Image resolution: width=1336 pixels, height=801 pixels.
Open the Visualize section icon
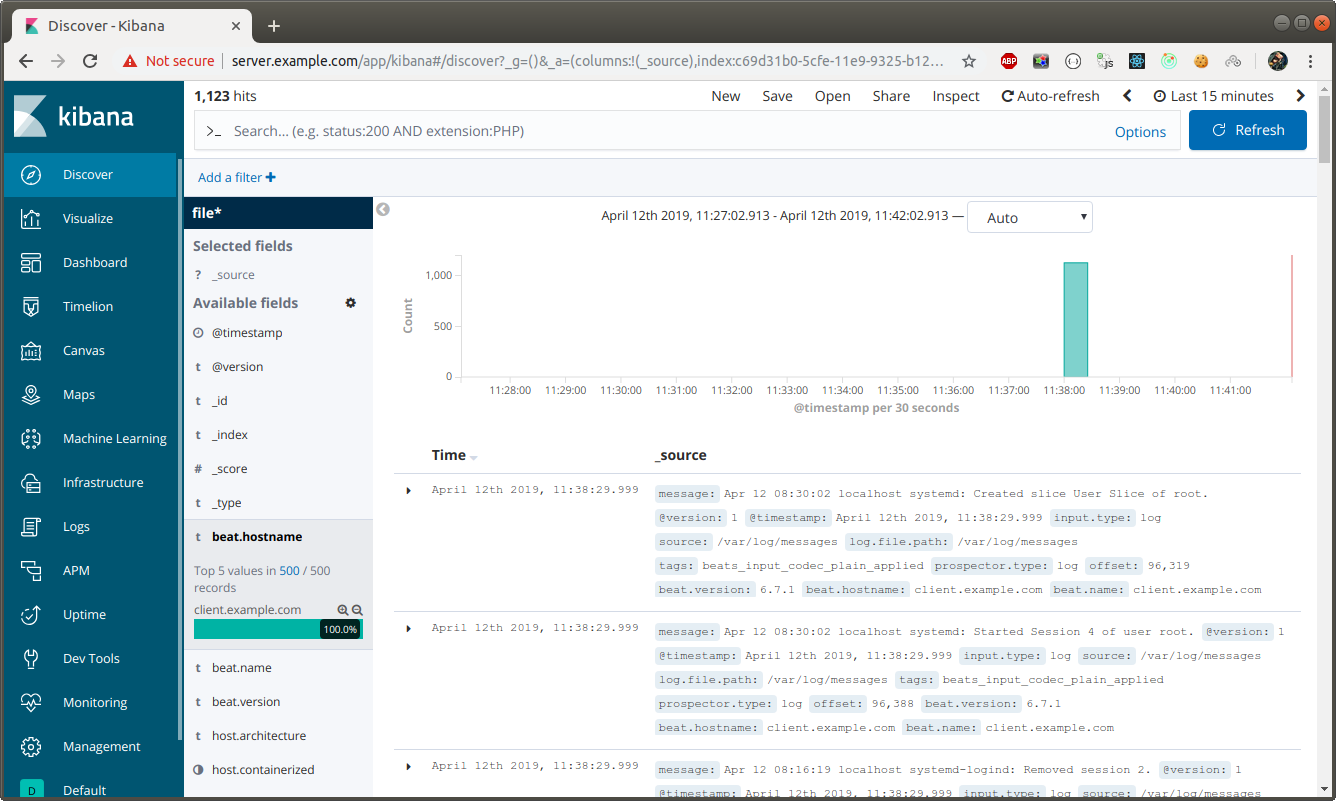(x=31, y=219)
